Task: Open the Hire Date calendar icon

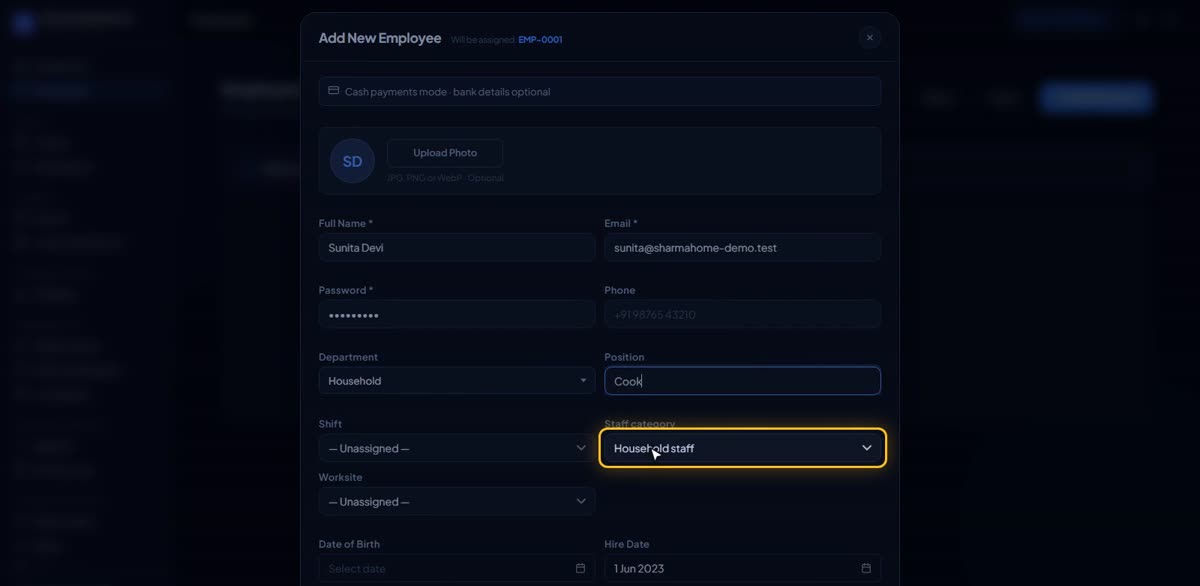Action: click(x=866, y=568)
